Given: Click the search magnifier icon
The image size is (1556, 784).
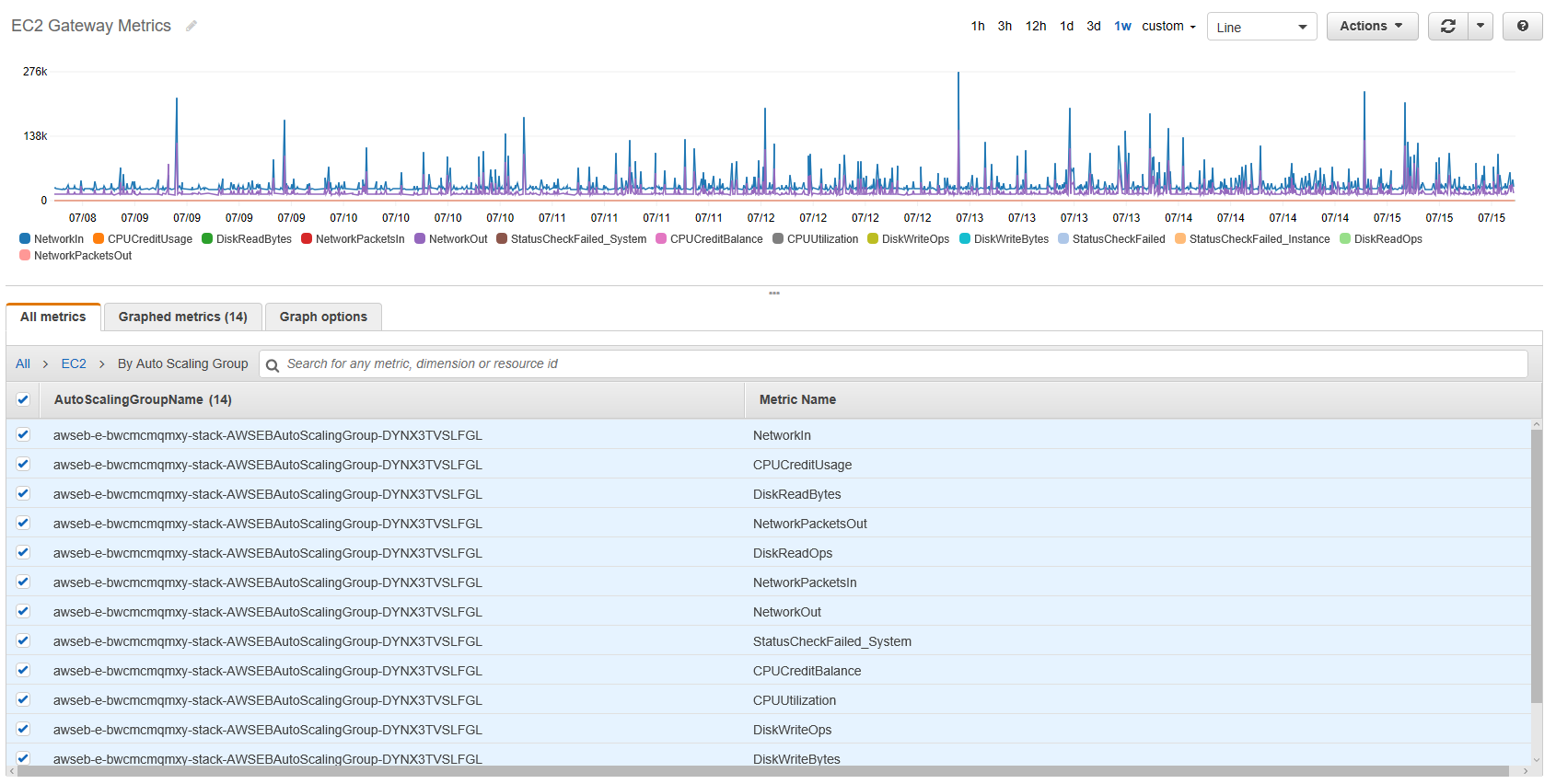Looking at the screenshot, I should [x=273, y=365].
